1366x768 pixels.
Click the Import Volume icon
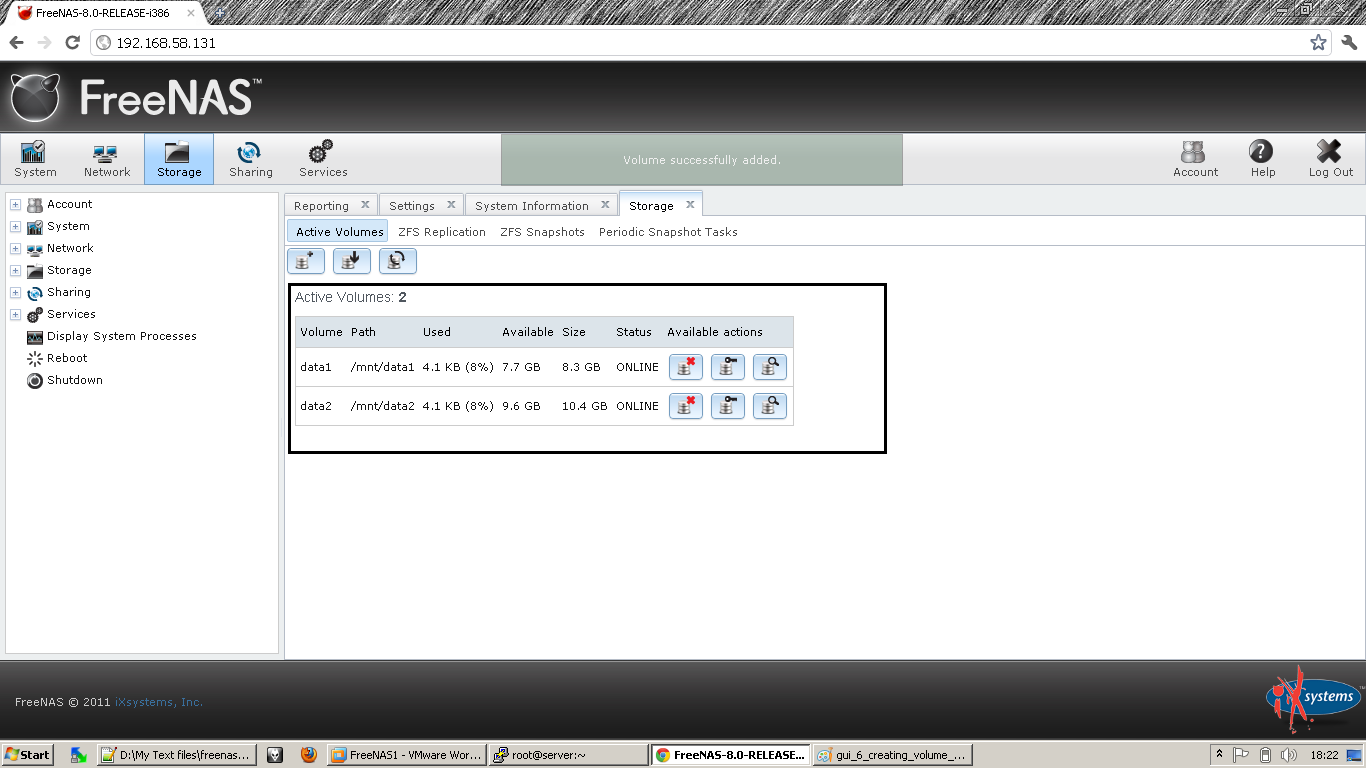[351, 260]
